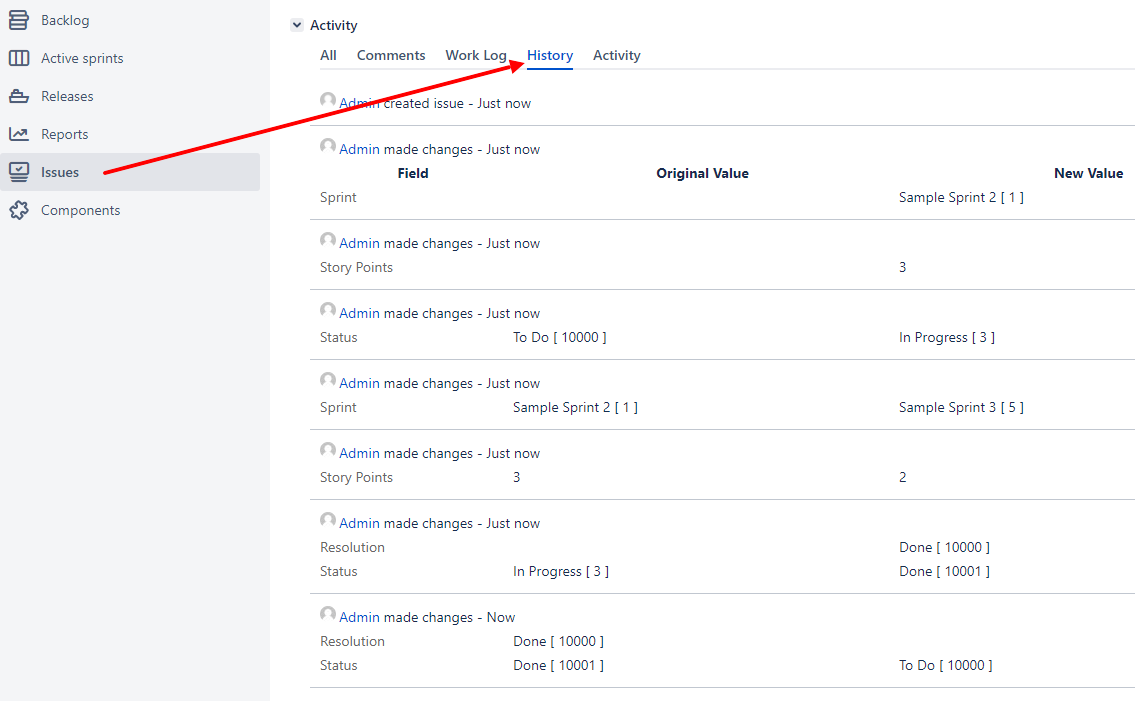Click the Releases ship icon
The width and height of the screenshot is (1135, 701).
(x=19, y=96)
